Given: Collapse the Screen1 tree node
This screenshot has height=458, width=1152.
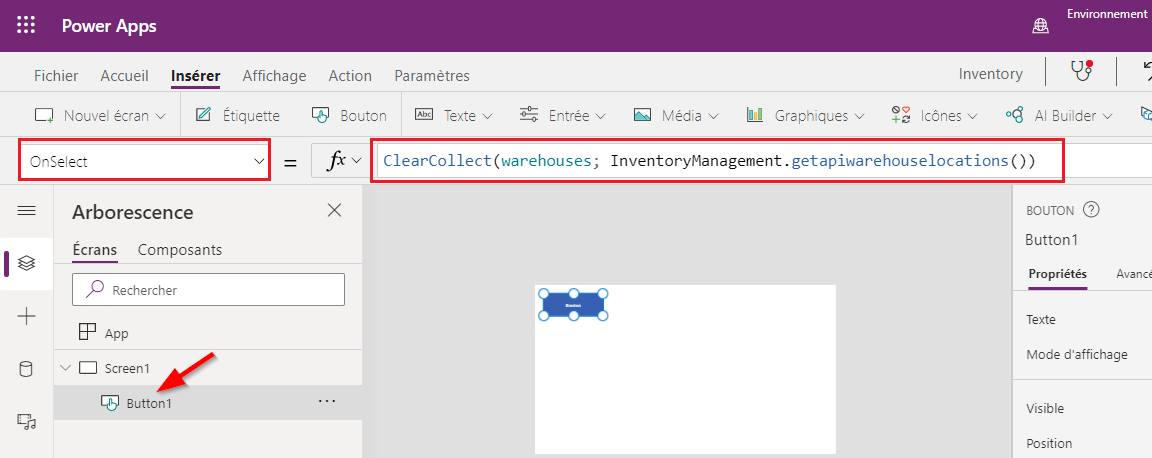Looking at the screenshot, I should pyautogui.click(x=66, y=368).
